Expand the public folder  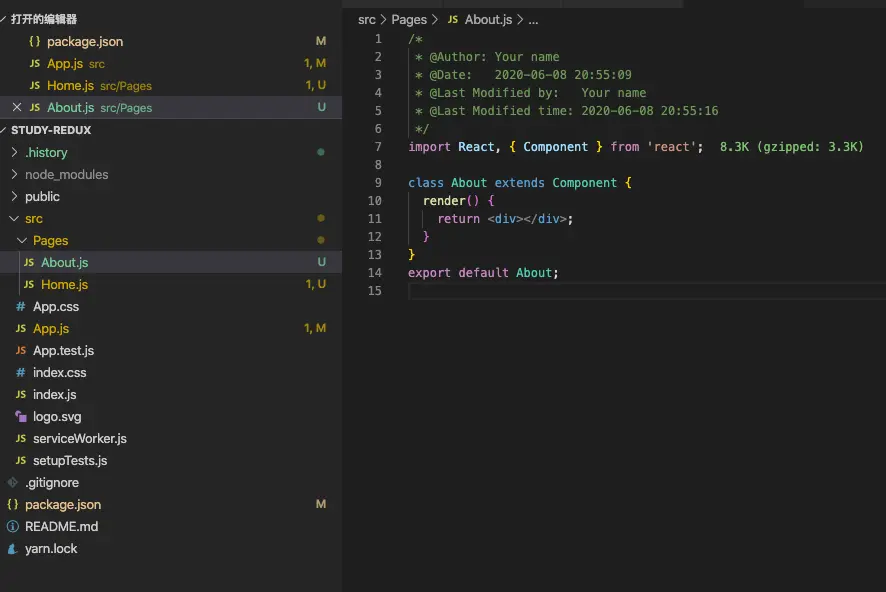point(15,196)
